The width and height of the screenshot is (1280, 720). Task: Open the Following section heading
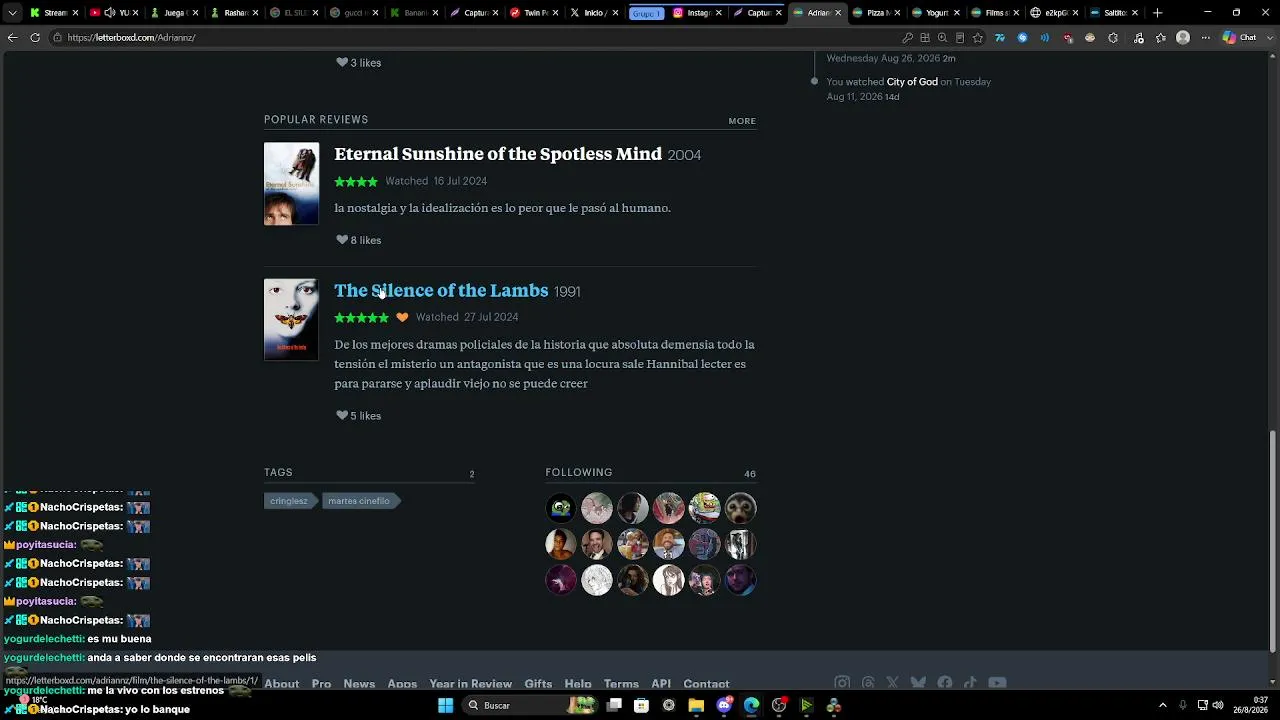(579, 472)
